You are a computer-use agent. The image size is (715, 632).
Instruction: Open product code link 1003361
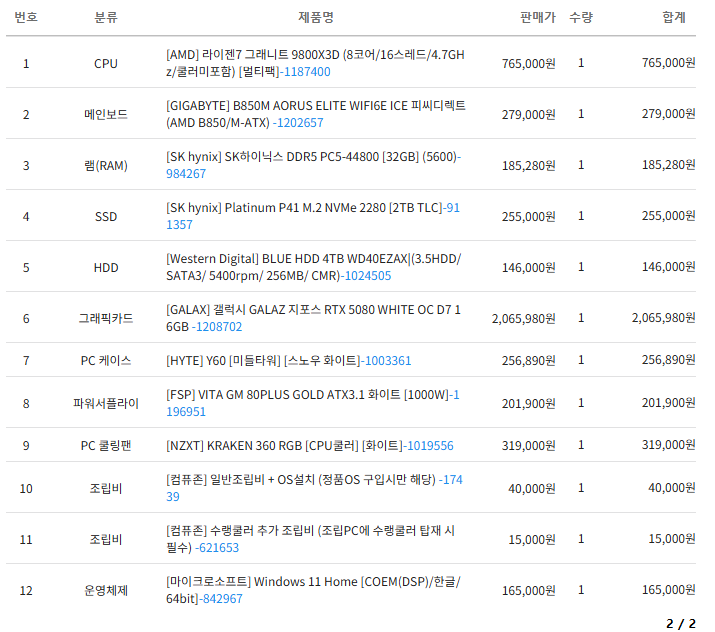pyautogui.click(x=388, y=361)
